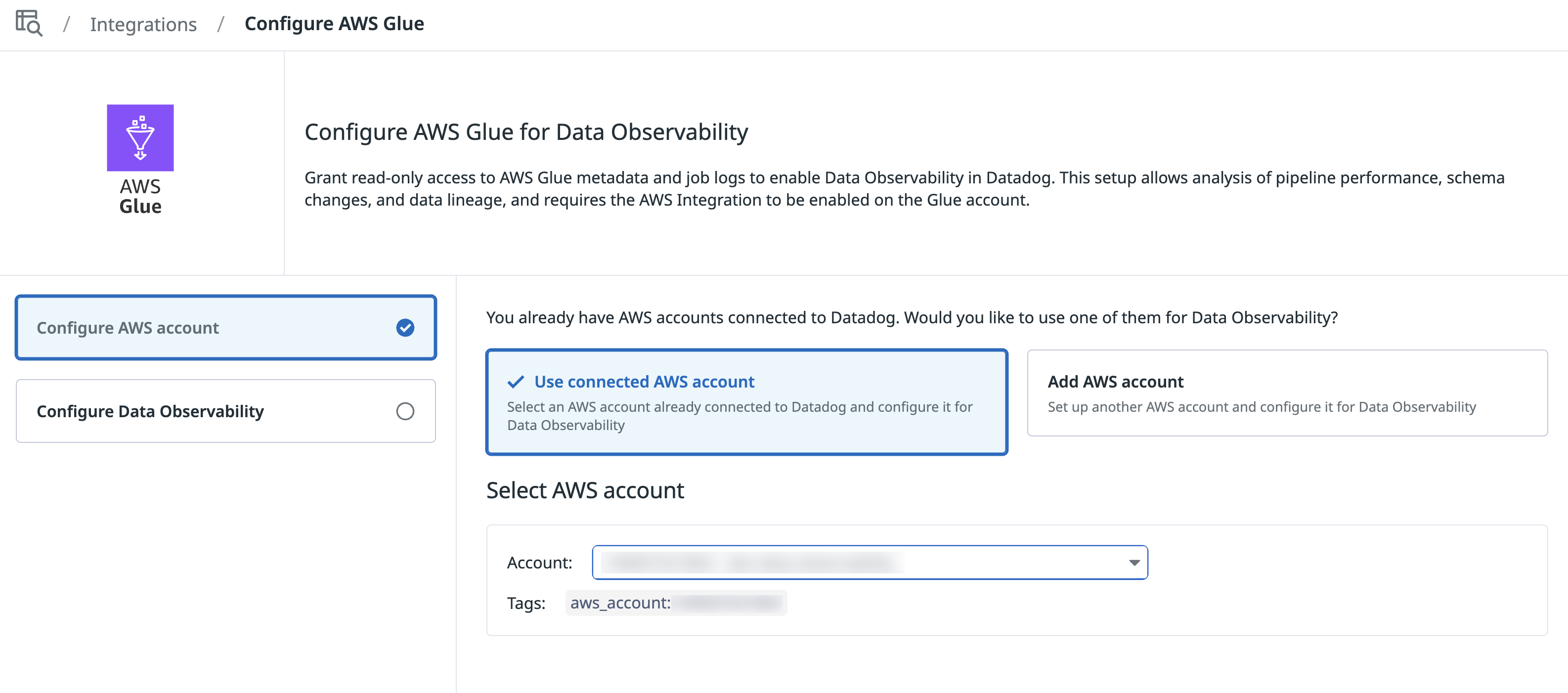This screenshot has width=1568, height=693.
Task: Switch to the Configure Data Observability step
Action: pos(225,411)
